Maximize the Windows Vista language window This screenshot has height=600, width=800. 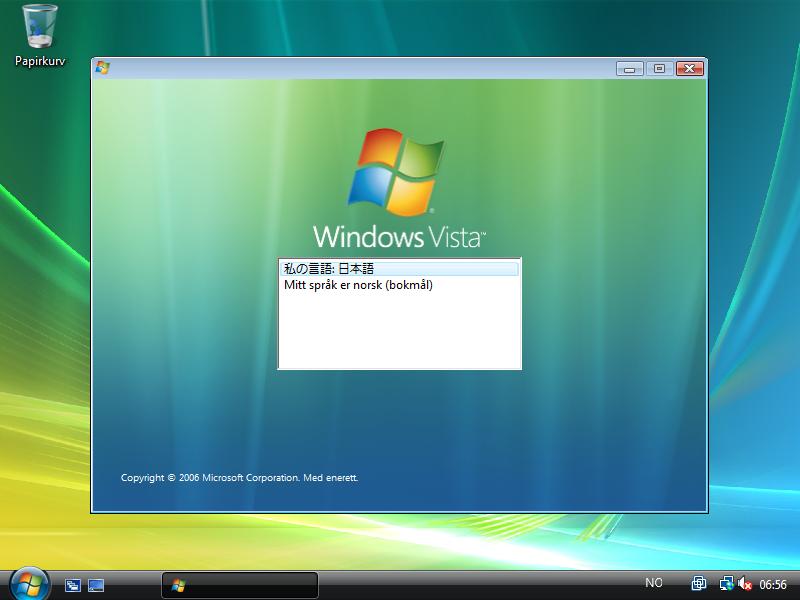pyautogui.click(x=659, y=68)
